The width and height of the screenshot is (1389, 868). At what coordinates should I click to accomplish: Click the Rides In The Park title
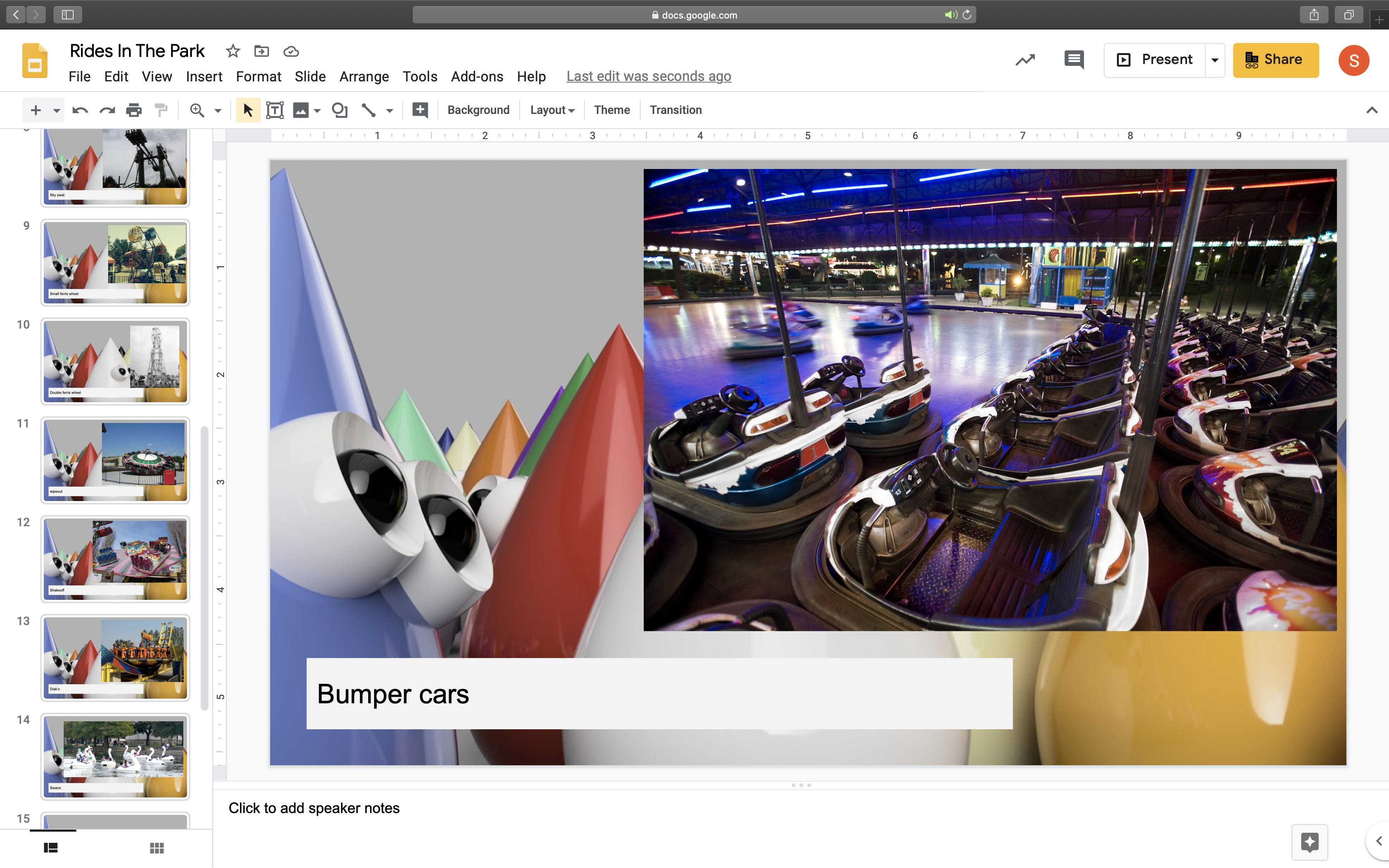click(x=136, y=51)
